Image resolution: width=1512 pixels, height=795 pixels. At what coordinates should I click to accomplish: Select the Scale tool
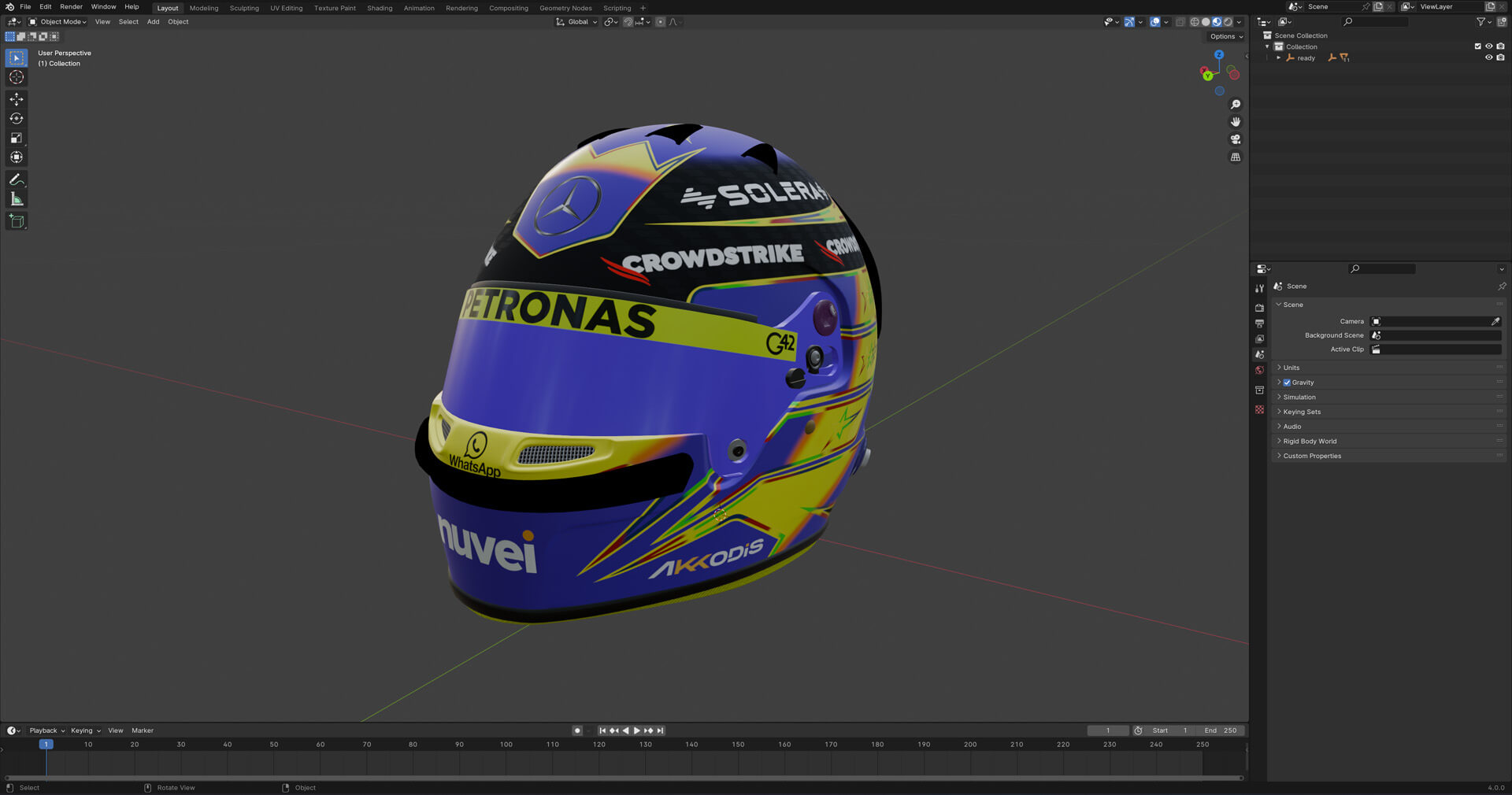click(17, 138)
